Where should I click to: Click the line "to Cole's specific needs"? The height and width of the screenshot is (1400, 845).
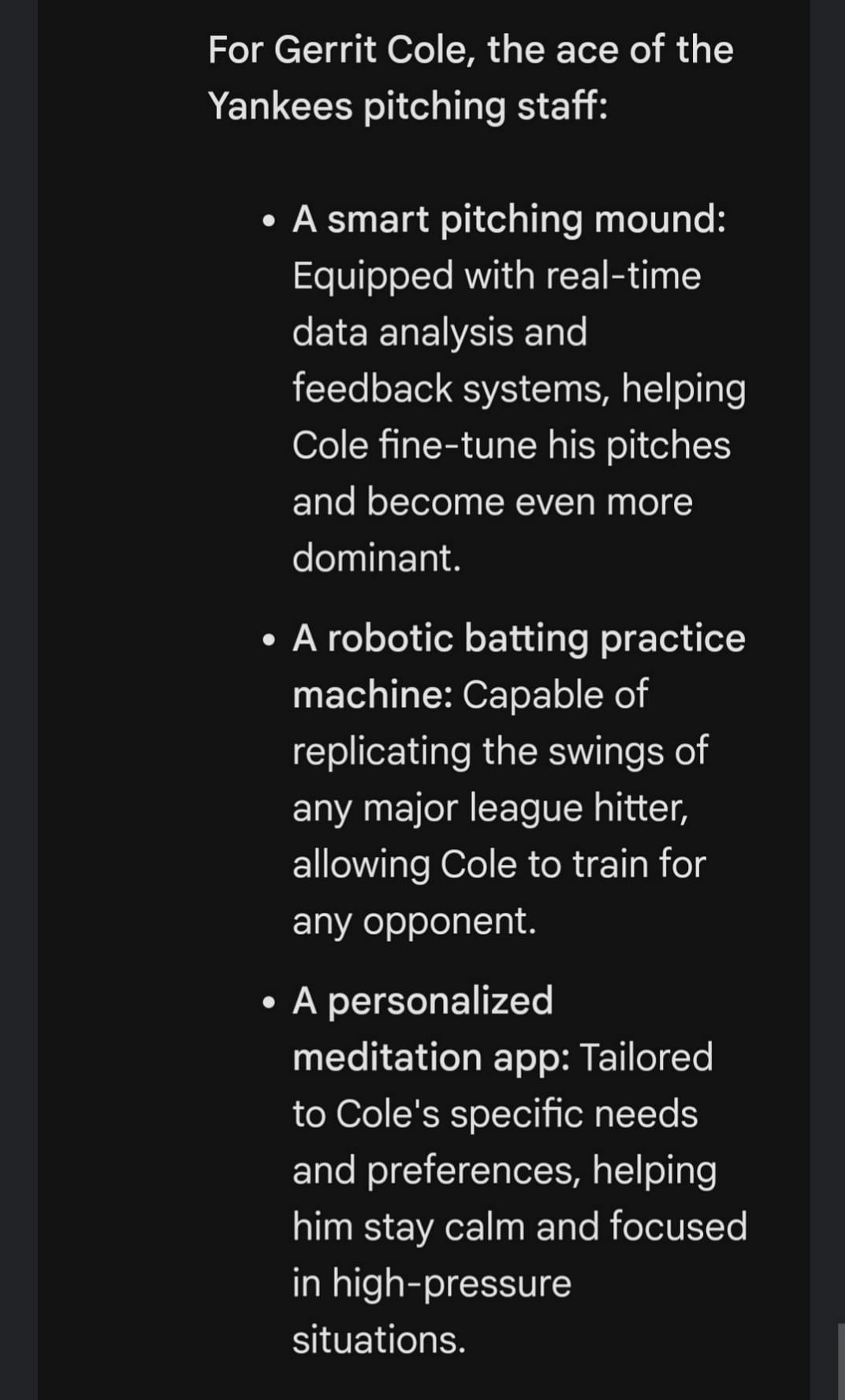pyautogui.click(x=494, y=1114)
